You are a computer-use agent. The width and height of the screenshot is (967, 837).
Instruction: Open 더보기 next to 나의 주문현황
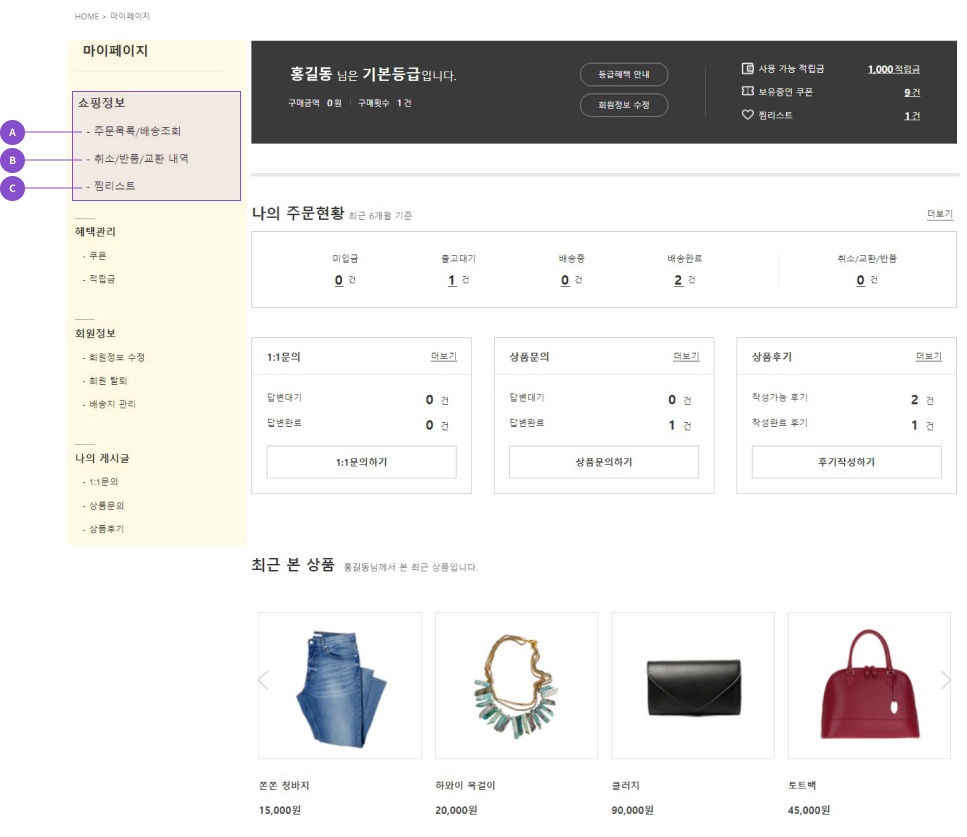940,215
